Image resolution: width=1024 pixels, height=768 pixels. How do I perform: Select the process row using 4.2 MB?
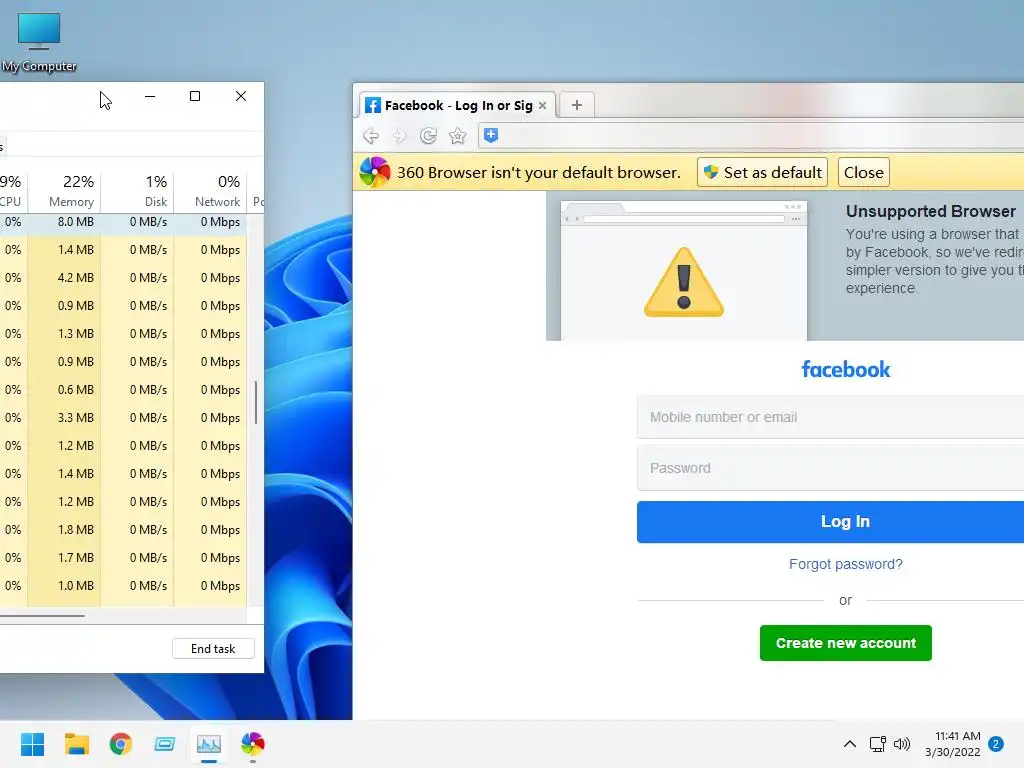click(x=123, y=278)
